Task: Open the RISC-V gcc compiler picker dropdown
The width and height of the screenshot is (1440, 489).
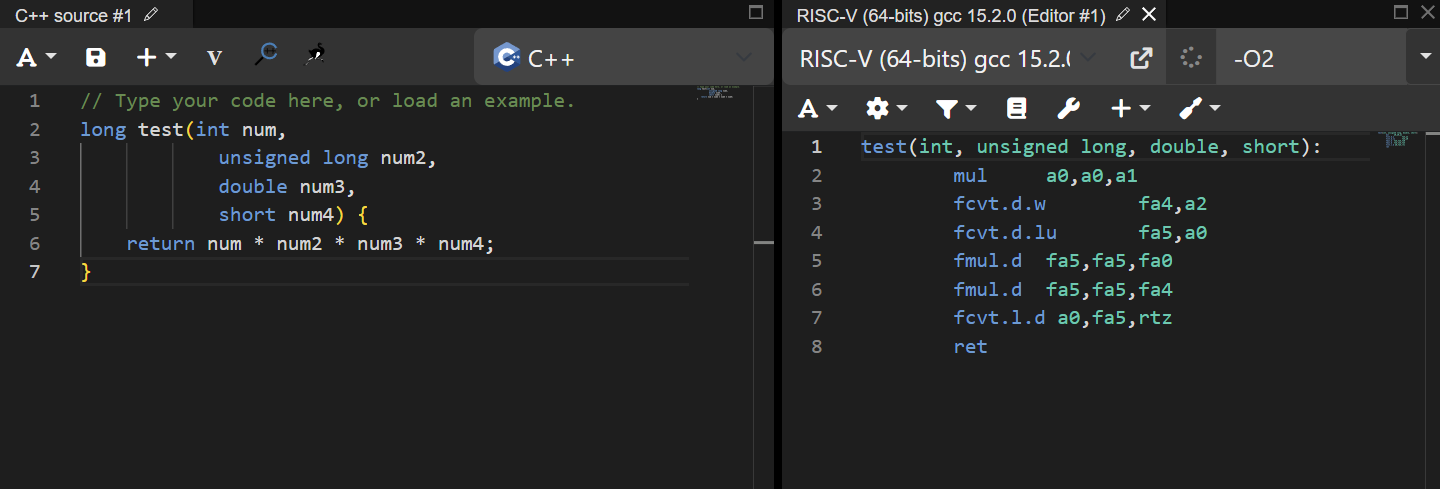Action: pyautogui.click(x=947, y=58)
